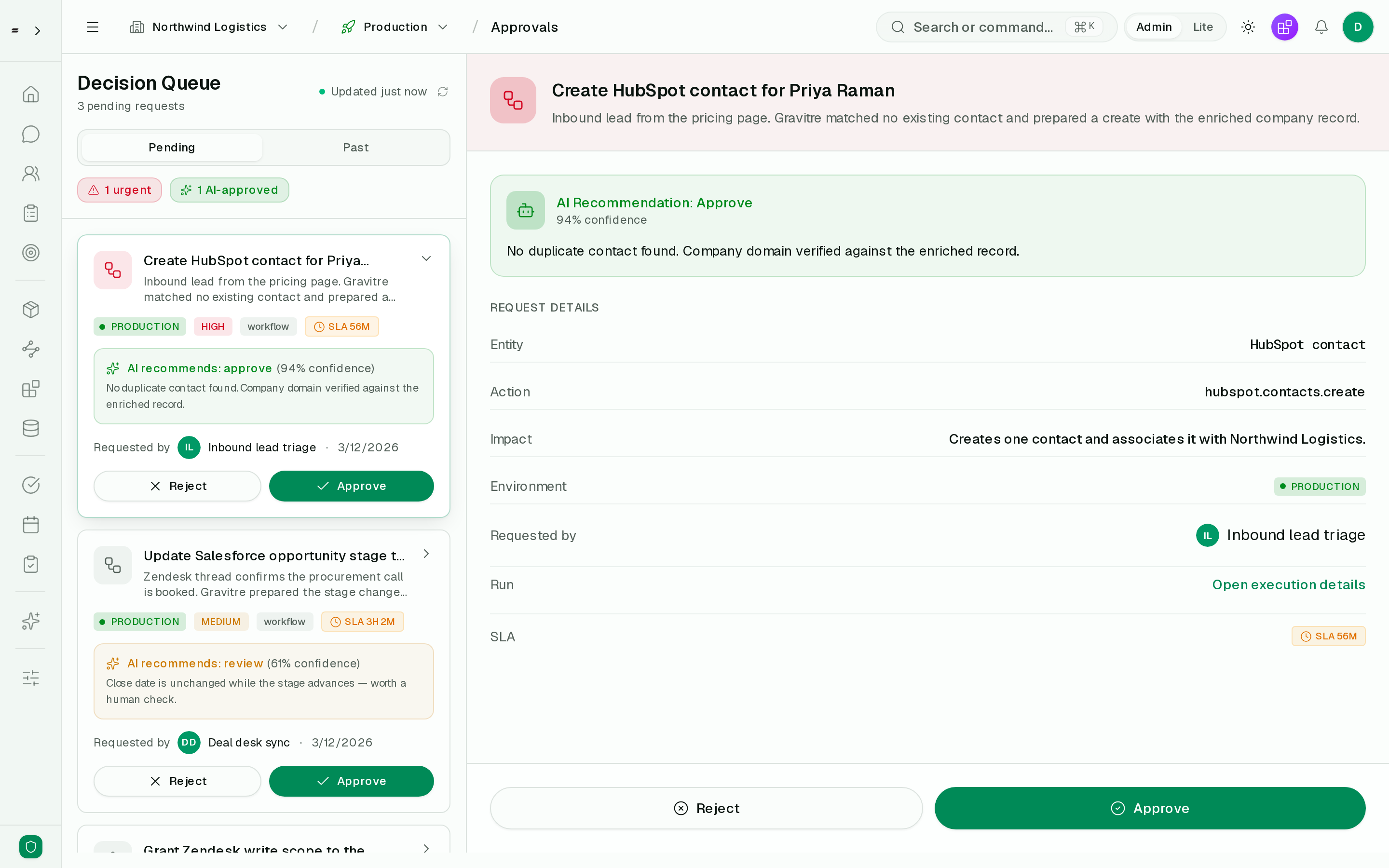The image size is (1389, 868).
Task: Refresh the decision queue
Action: tap(443, 92)
